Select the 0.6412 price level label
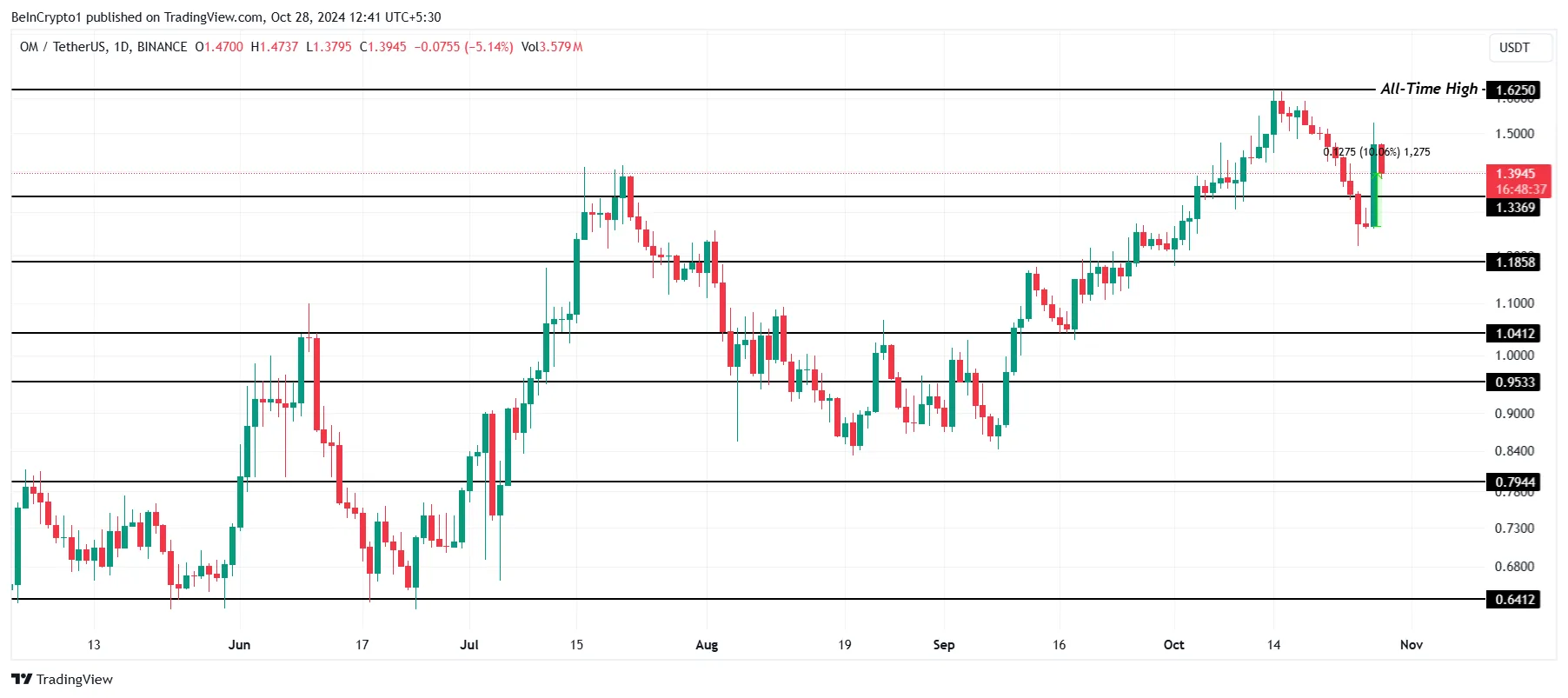This screenshot has width=1568, height=698. pyautogui.click(x=1514, y=599)
